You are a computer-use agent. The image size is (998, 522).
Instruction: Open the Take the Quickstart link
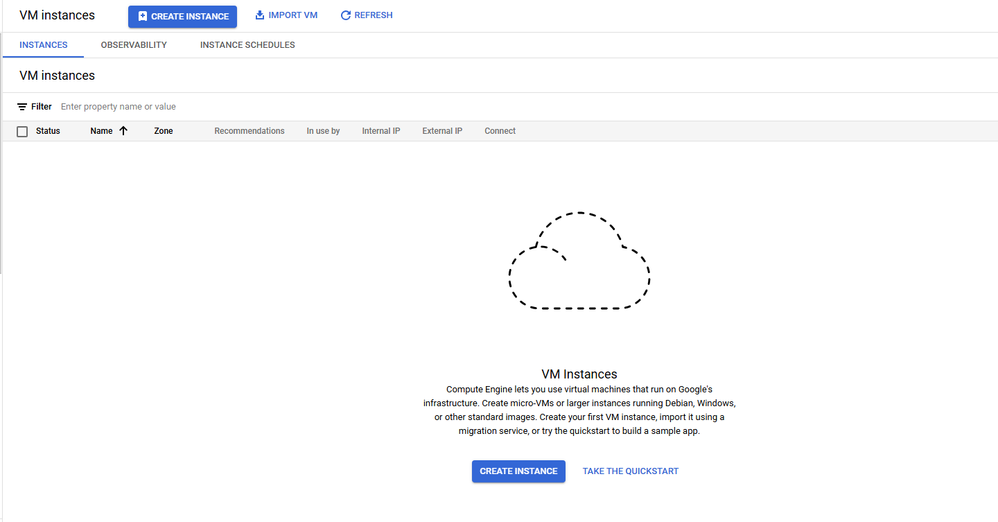point(631,472)
